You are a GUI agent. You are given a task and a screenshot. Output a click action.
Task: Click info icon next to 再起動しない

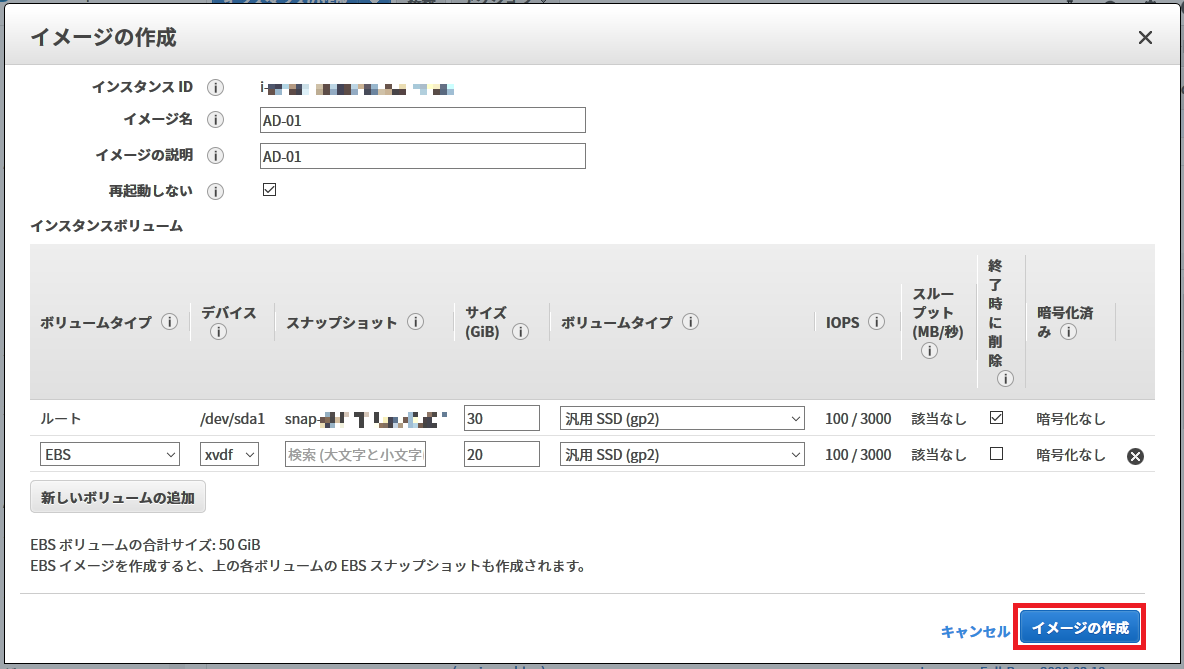(215, 191)
